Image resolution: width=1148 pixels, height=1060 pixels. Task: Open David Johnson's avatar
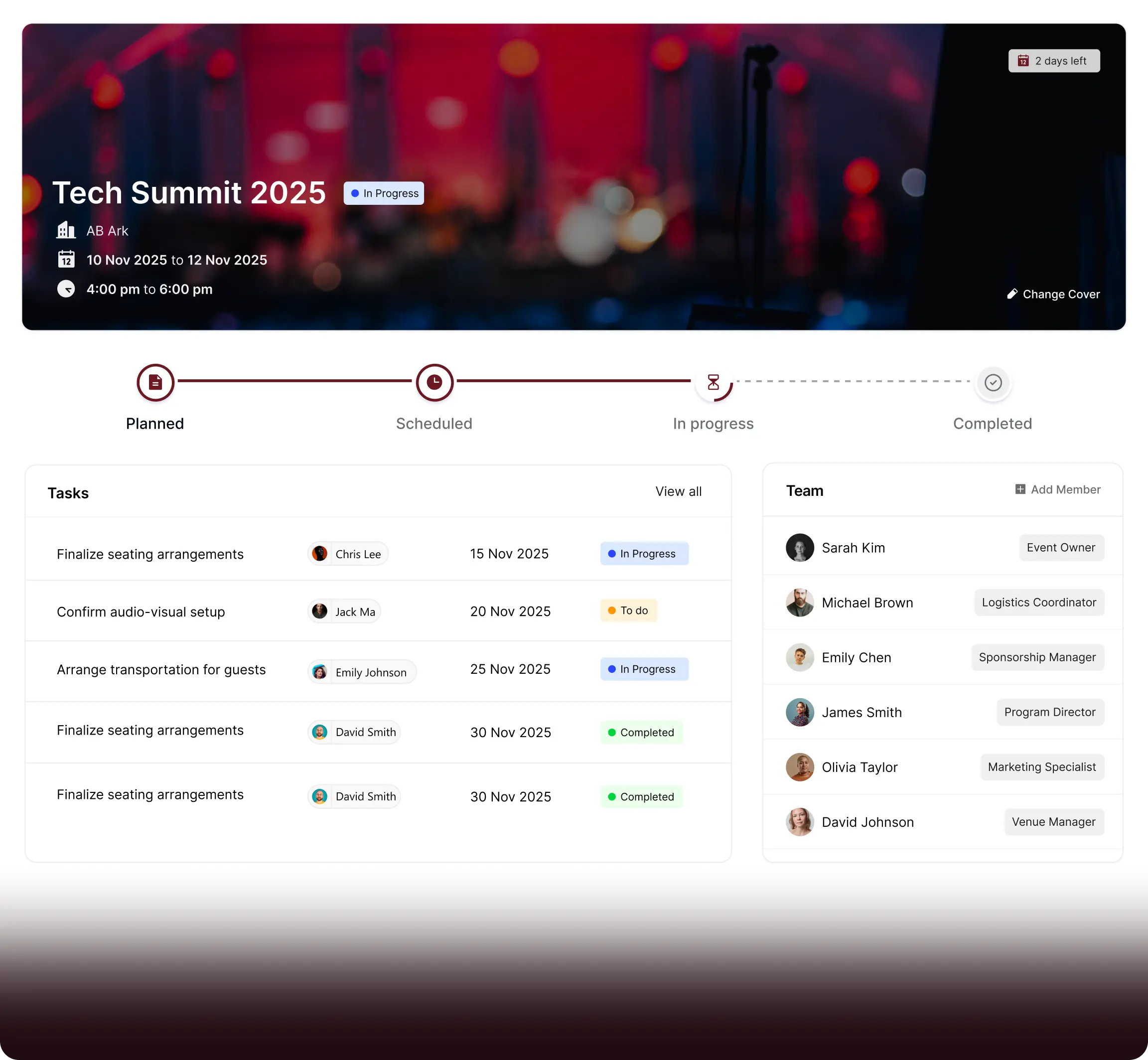800,822
